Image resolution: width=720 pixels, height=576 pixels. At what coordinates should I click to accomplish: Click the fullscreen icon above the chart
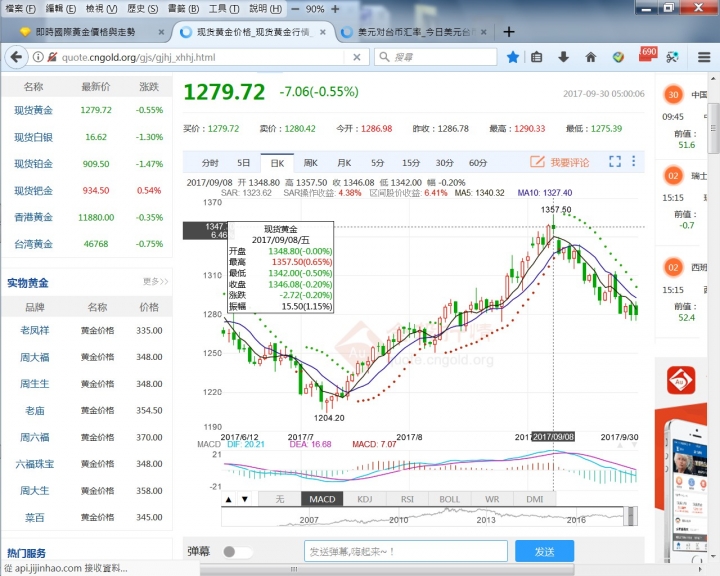[615, 162]
